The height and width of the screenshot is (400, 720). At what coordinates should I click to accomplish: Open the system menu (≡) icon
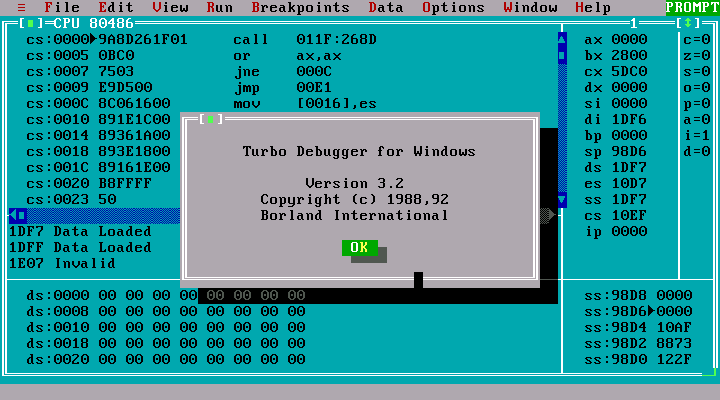22,7
